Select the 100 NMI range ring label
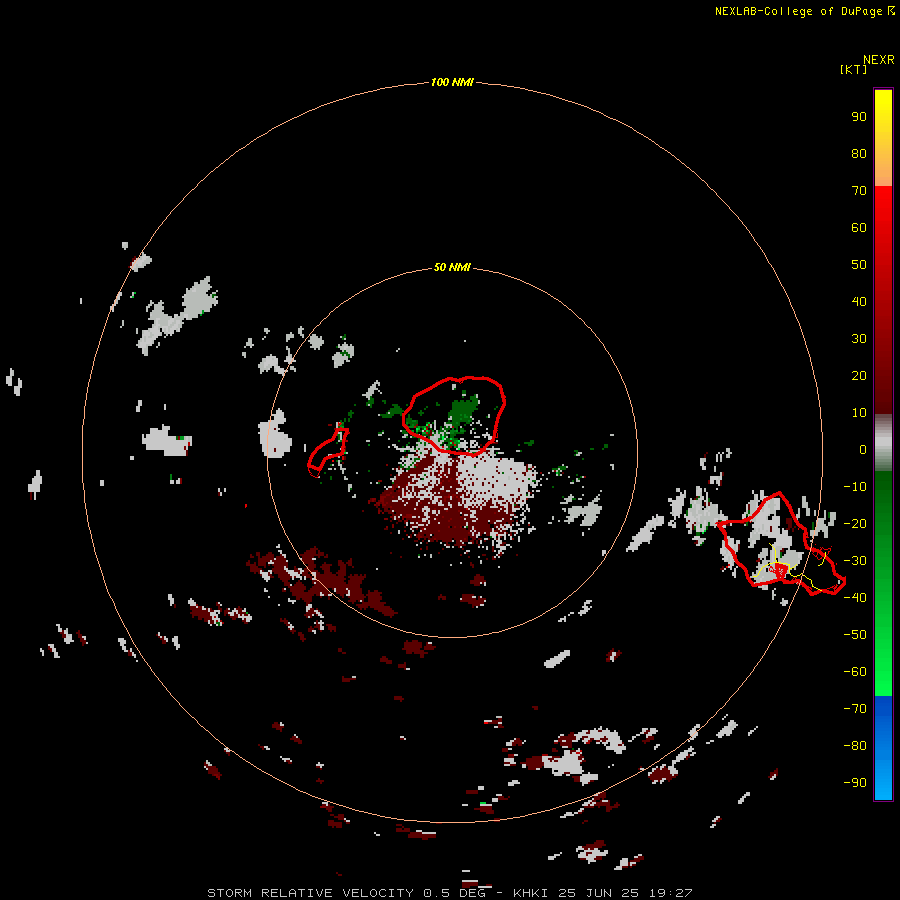The image size is (900, 900). pos(452,82)
